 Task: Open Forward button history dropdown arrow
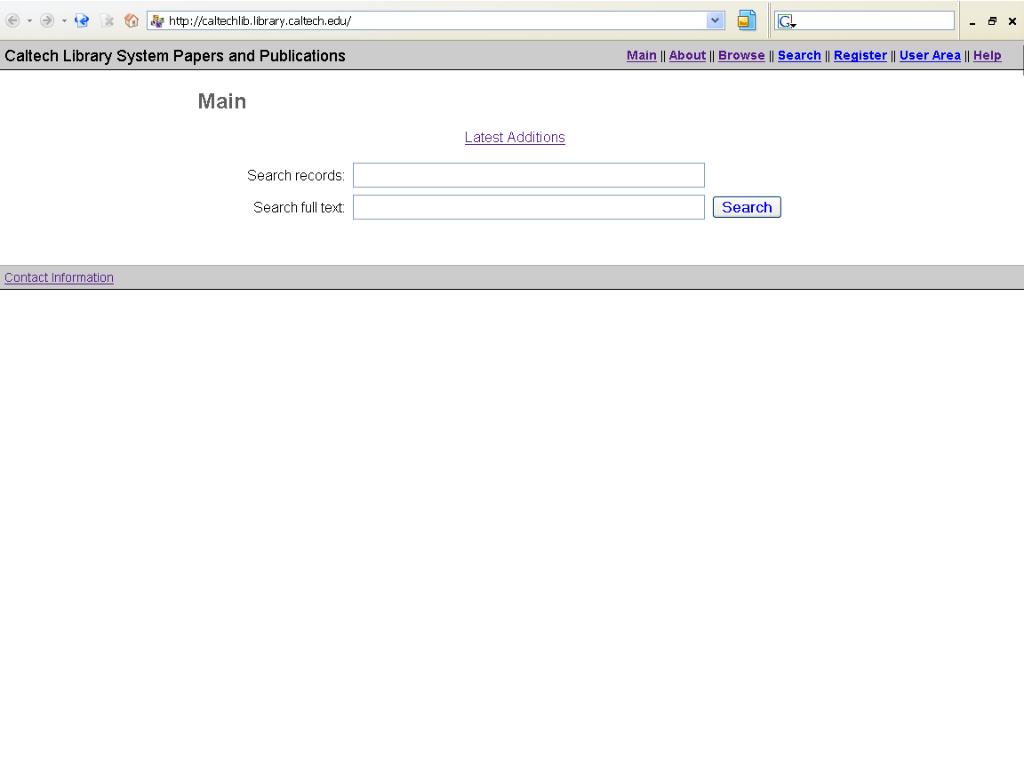point(64,21)
